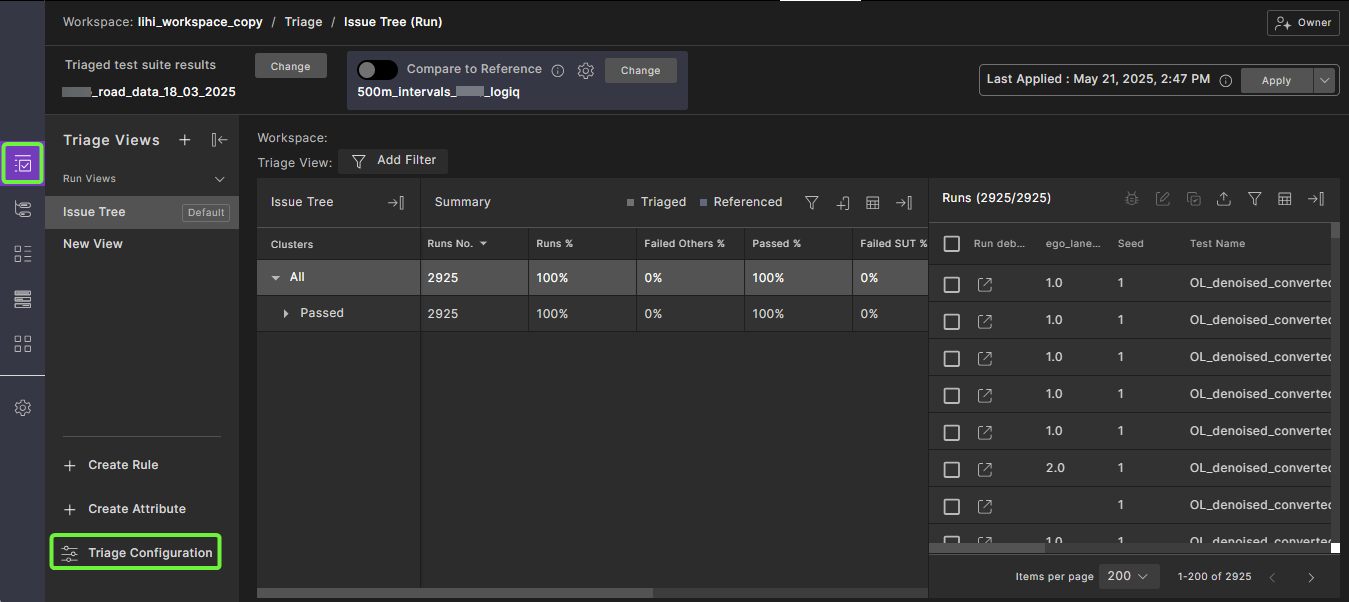Click the settings gear in left sidebar
This screenshot has width=1349, height=602.
click(23, 408)
